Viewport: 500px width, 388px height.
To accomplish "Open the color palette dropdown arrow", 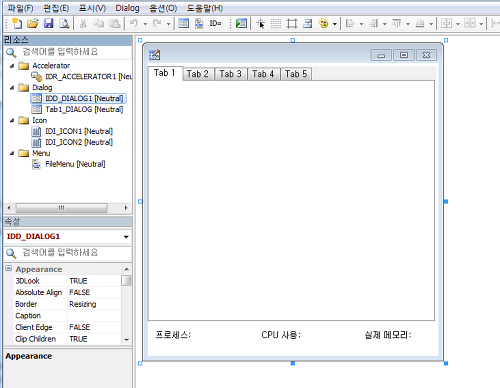I will (335, 24).
